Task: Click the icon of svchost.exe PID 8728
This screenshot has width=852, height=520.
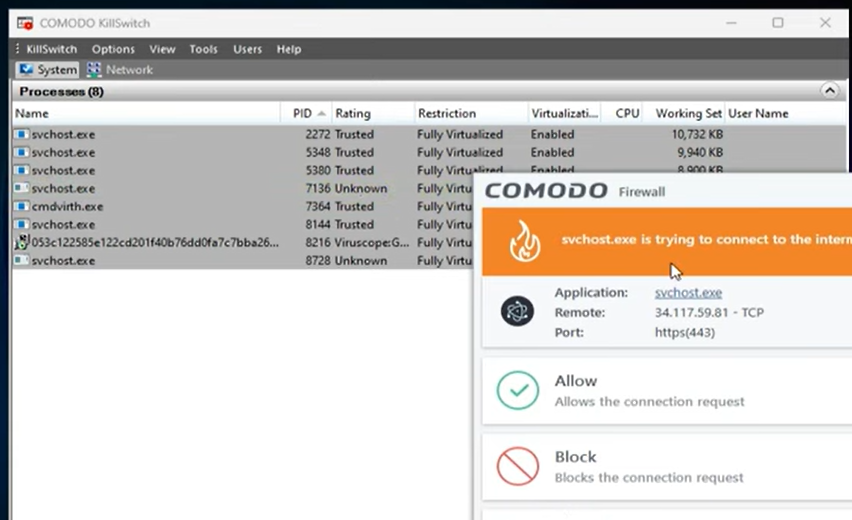Action: [x=21, y=260]
